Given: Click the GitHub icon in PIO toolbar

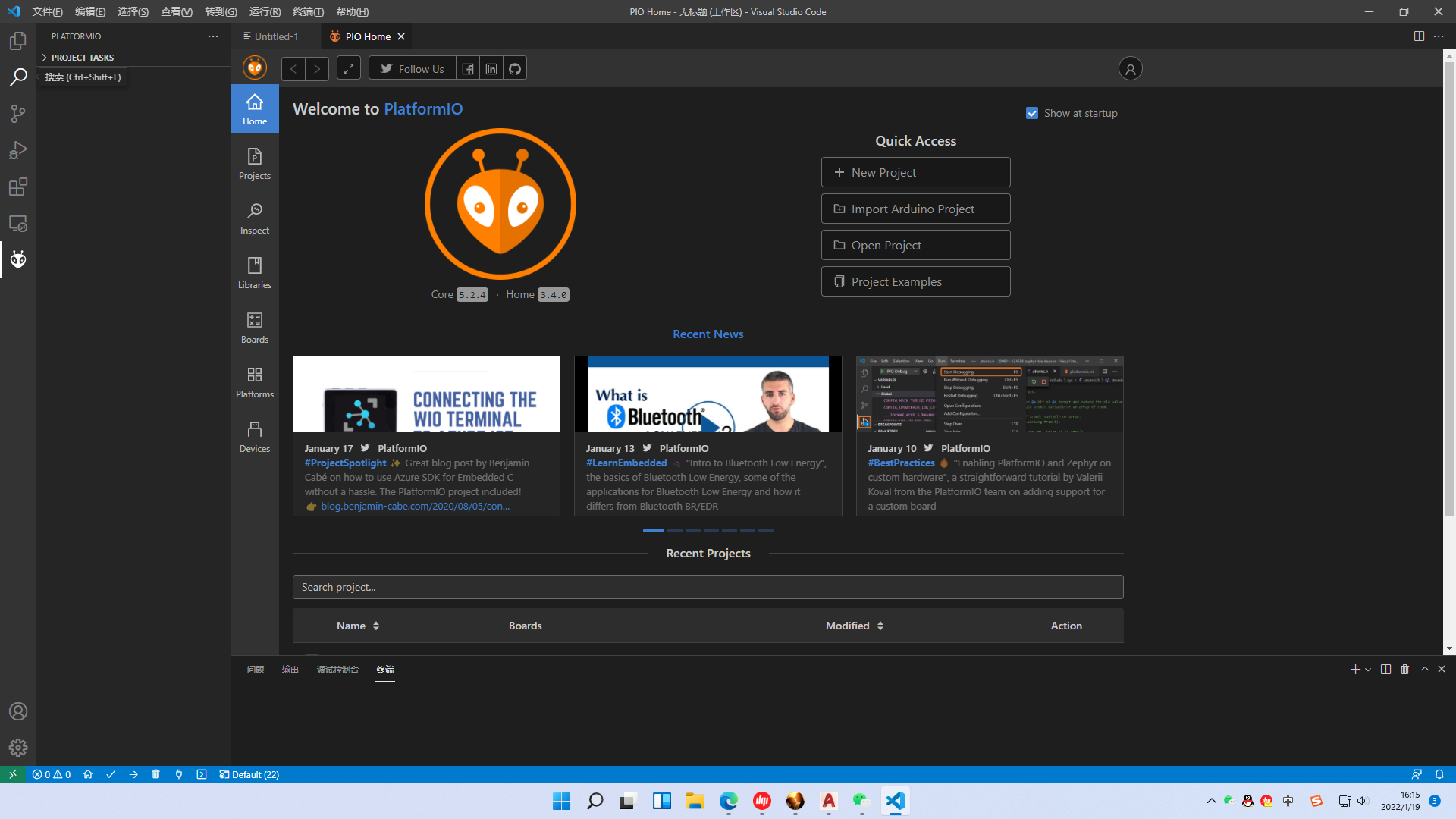Looking at the screenshot, I should 515,69.
